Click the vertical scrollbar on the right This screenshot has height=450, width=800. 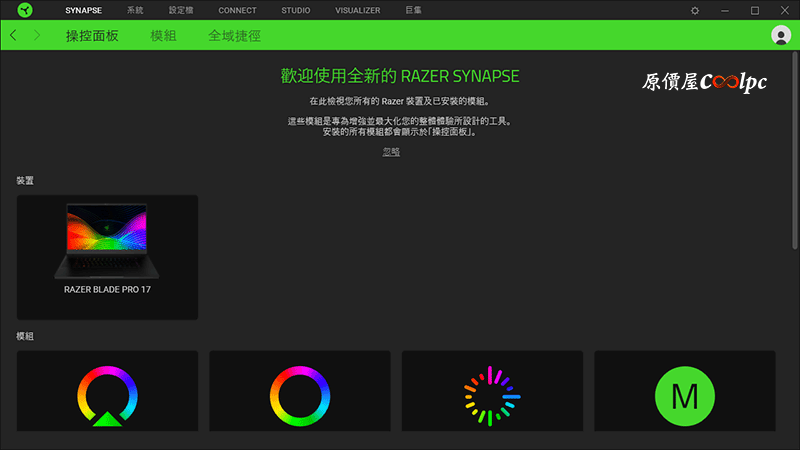point(794,151)
